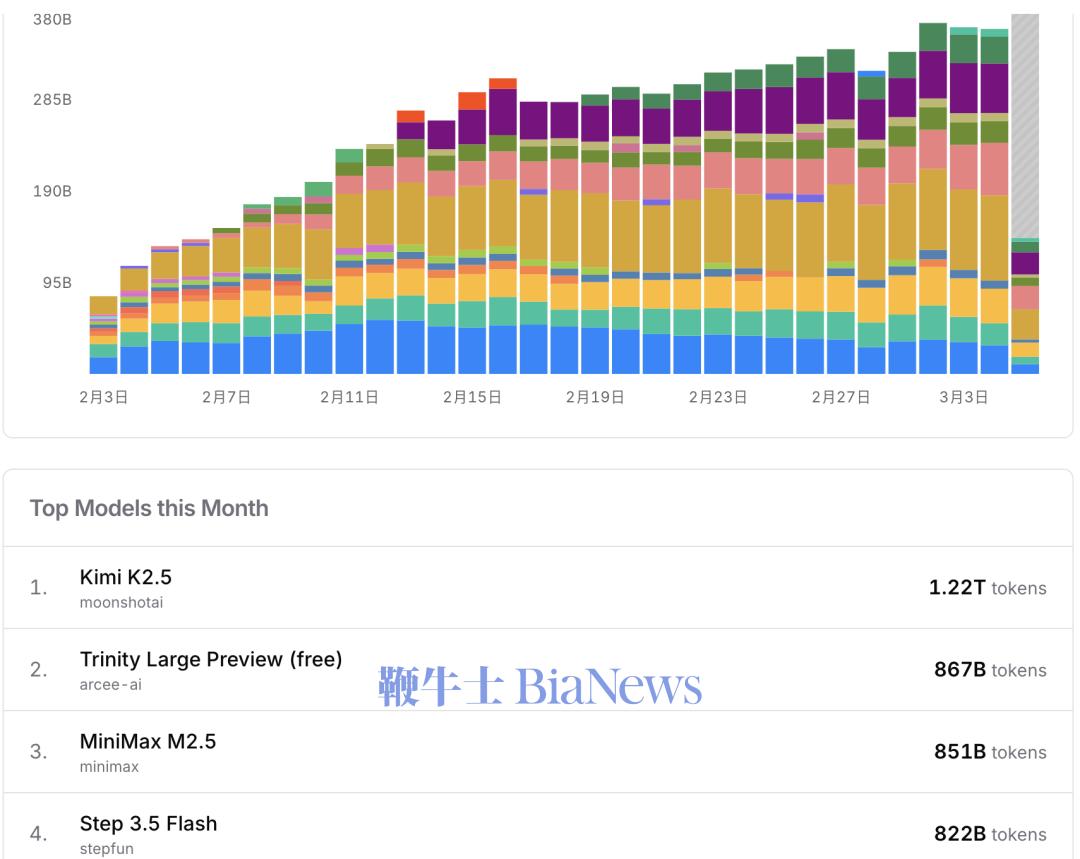
Task: Open Trinity Large Preview (free) model page
Action: coord(210,659)
